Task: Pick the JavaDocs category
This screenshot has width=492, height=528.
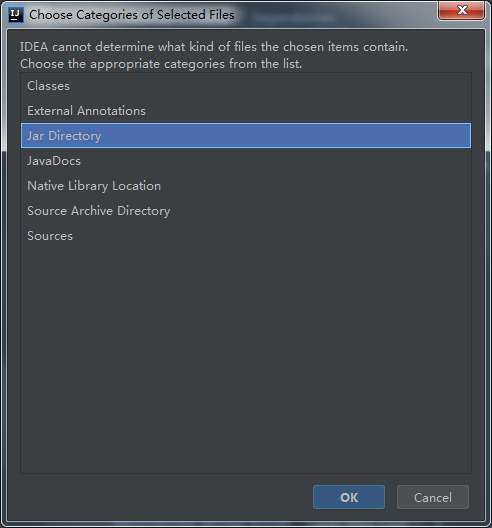Action: [x=246, y=161]
